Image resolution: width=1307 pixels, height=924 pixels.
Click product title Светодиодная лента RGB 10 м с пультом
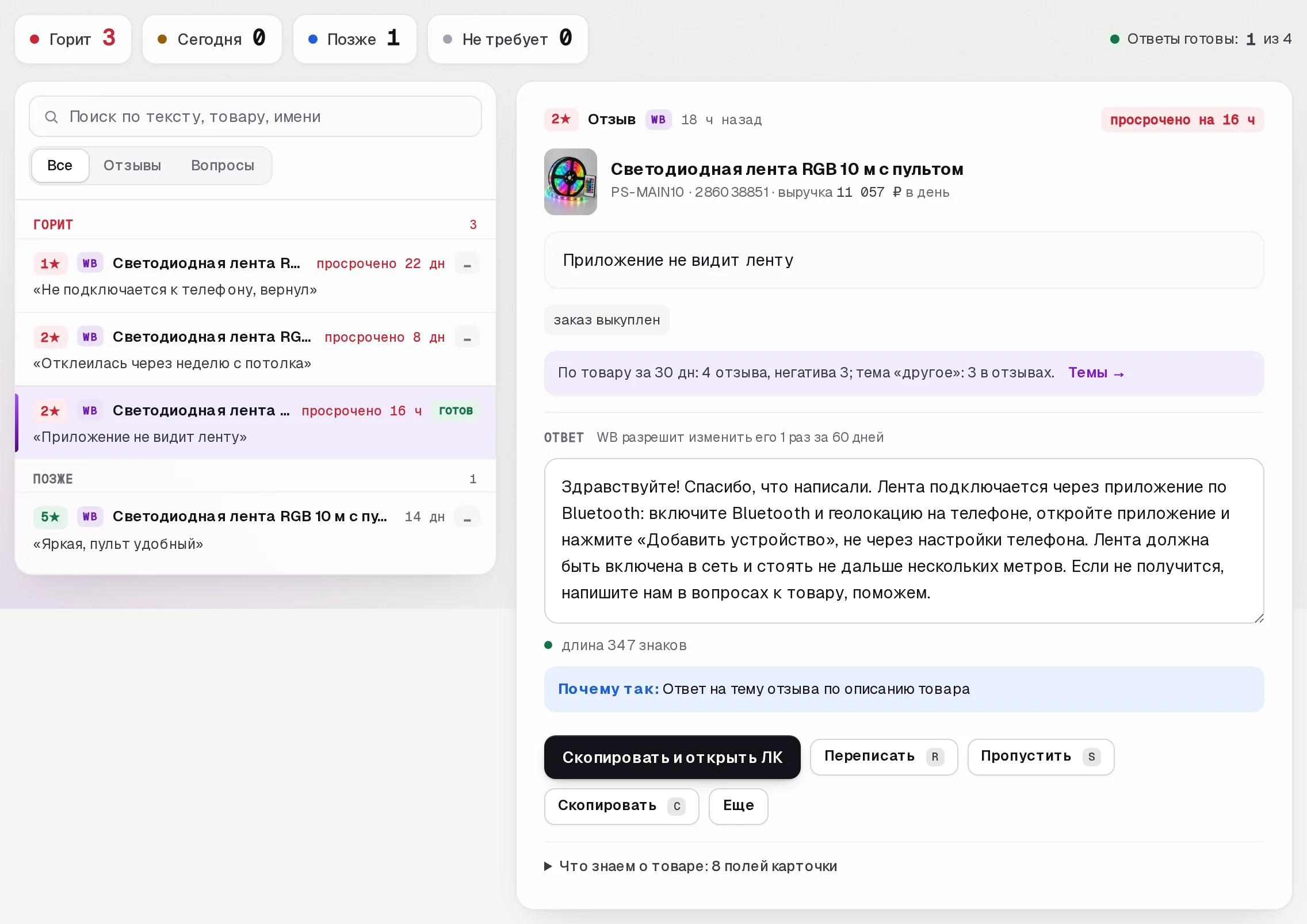787,169
